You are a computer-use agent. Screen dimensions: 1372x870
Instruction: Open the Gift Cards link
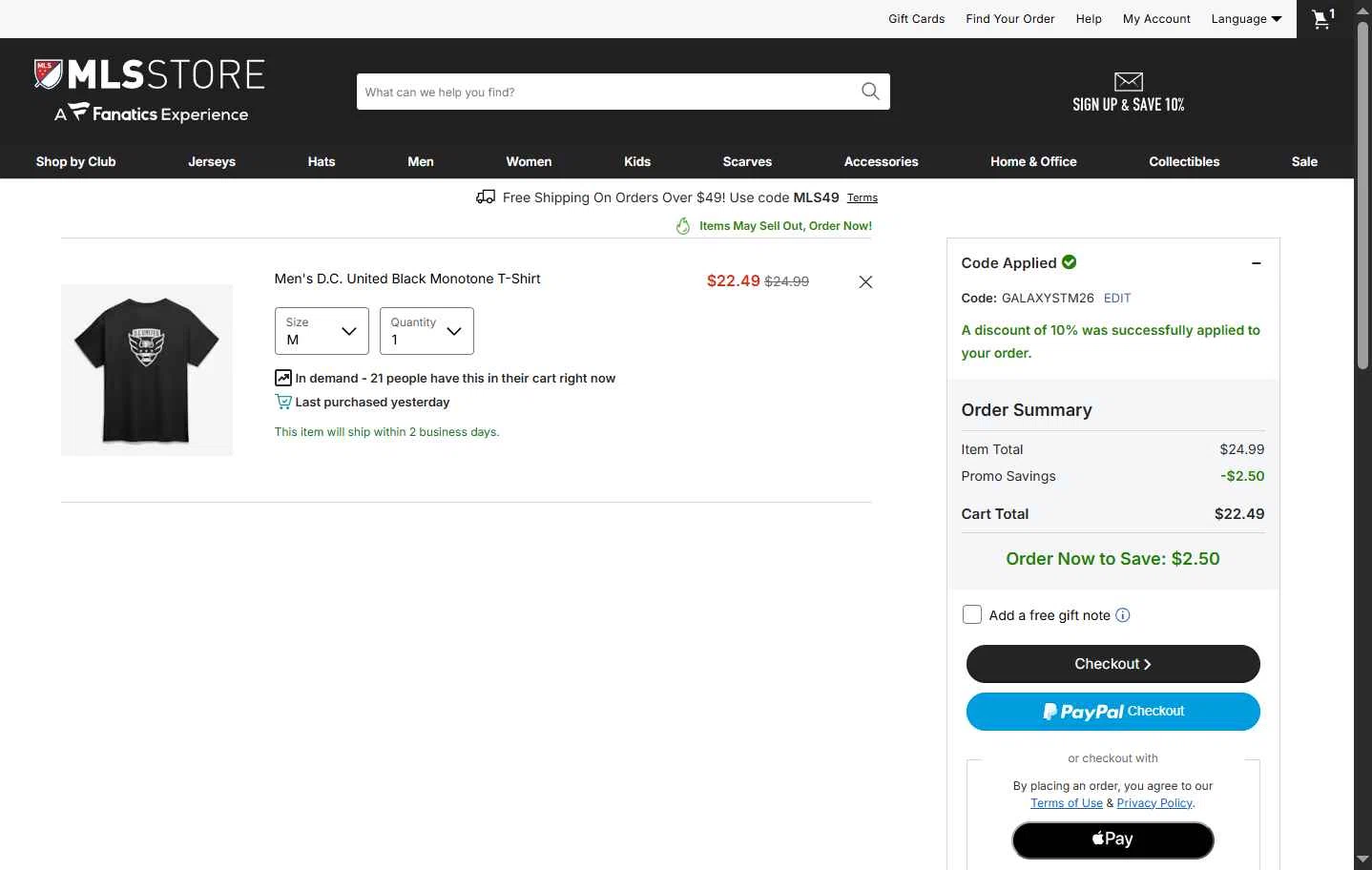point(916,19)
